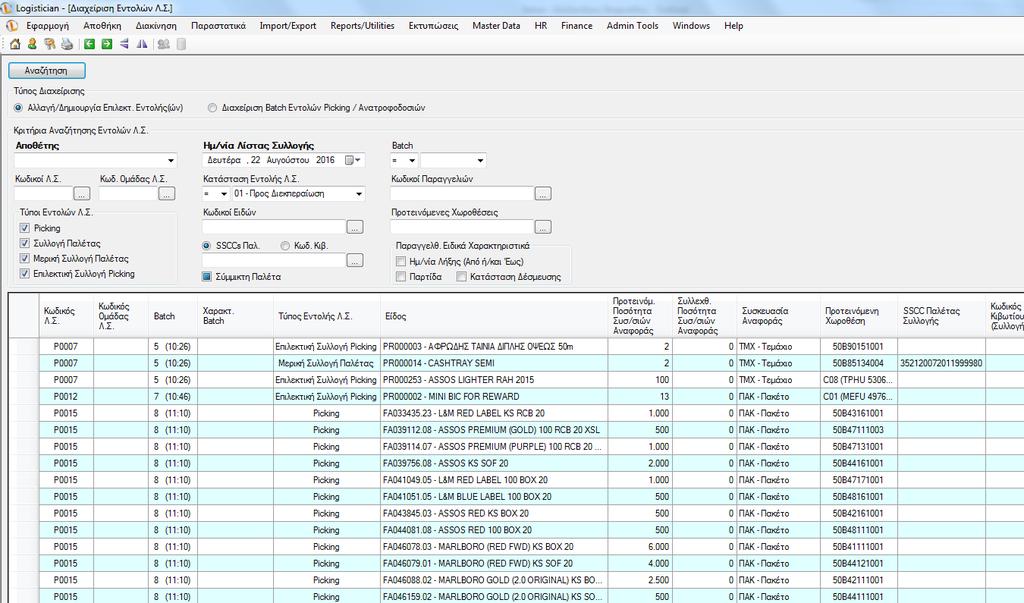The height and width of the screenshot is (603, 1024).
Task: Open the Admin Tools menu
Action: 632,26
